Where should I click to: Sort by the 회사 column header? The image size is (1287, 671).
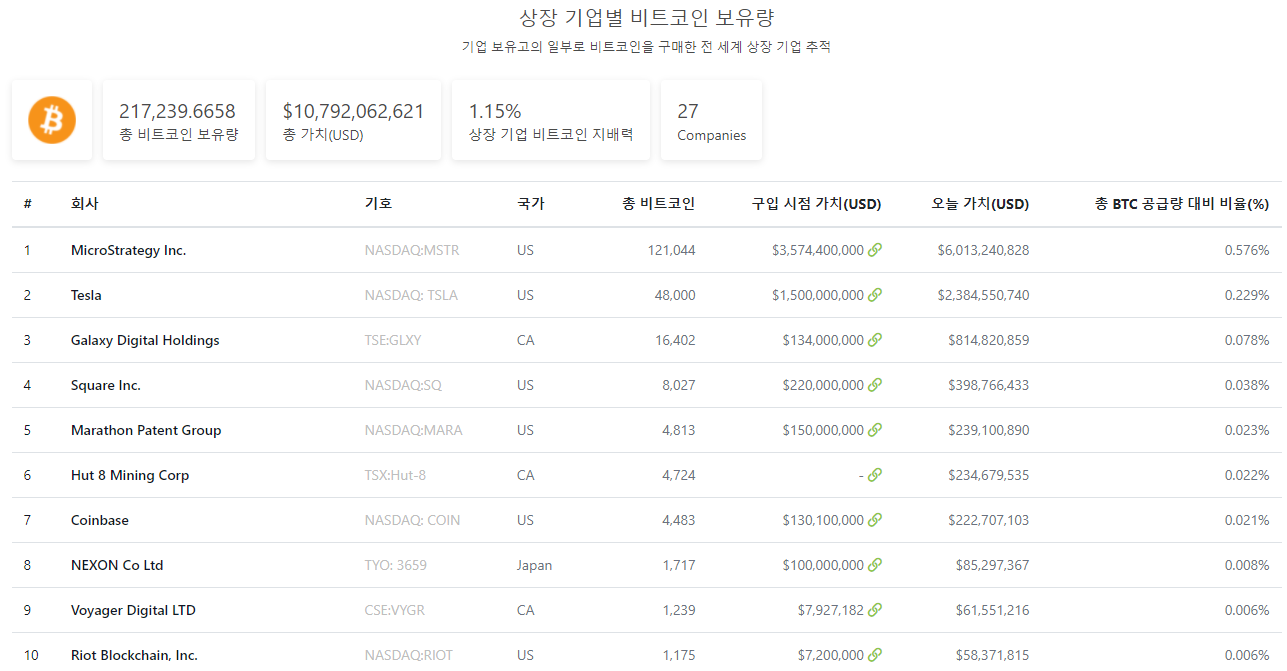click(85, 204)
